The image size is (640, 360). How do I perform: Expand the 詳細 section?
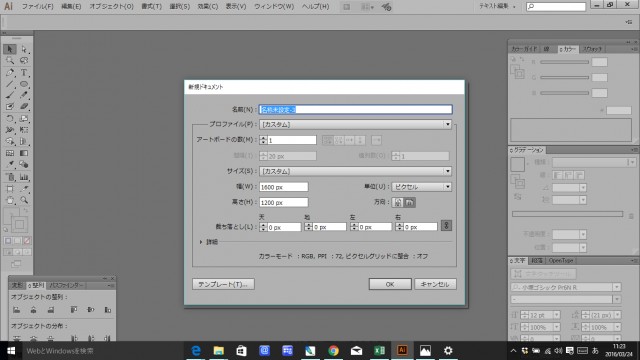(x=201, y=242)
